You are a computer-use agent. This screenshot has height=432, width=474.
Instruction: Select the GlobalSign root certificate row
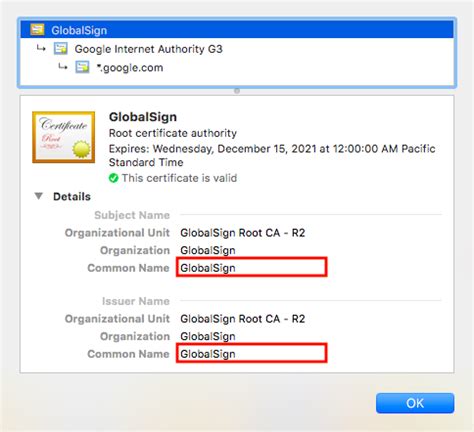click(x=237, y=30)
